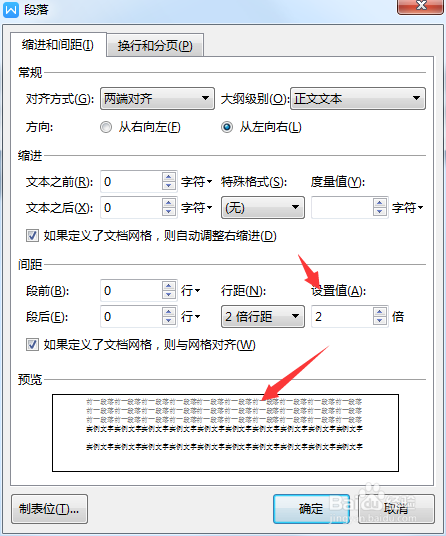Open the 特殊格式 dropdown showing (无)
This screenshot has height=536, width=446.
pos(263,207)
